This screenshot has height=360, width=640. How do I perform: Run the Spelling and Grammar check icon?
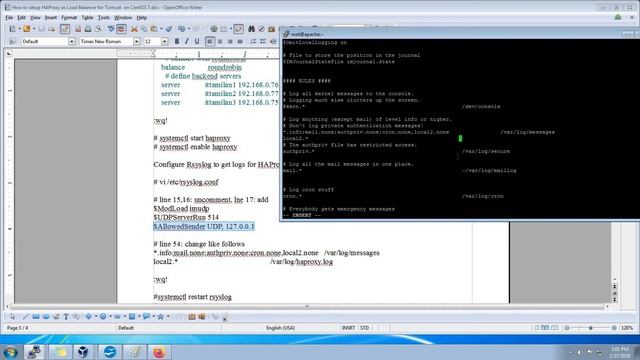tap(111, 29)
